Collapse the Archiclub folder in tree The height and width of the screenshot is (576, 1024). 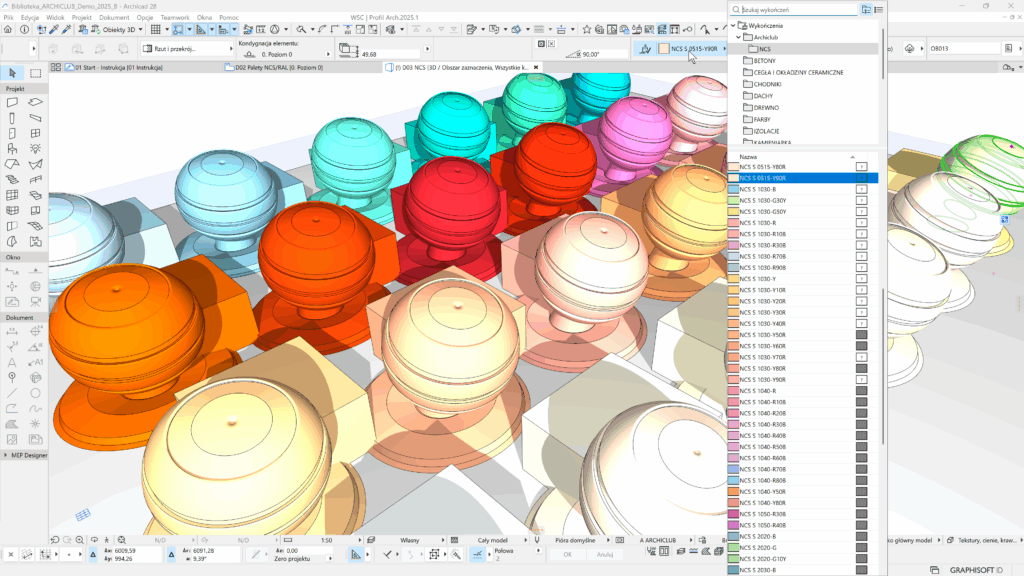tap(738, 37)
